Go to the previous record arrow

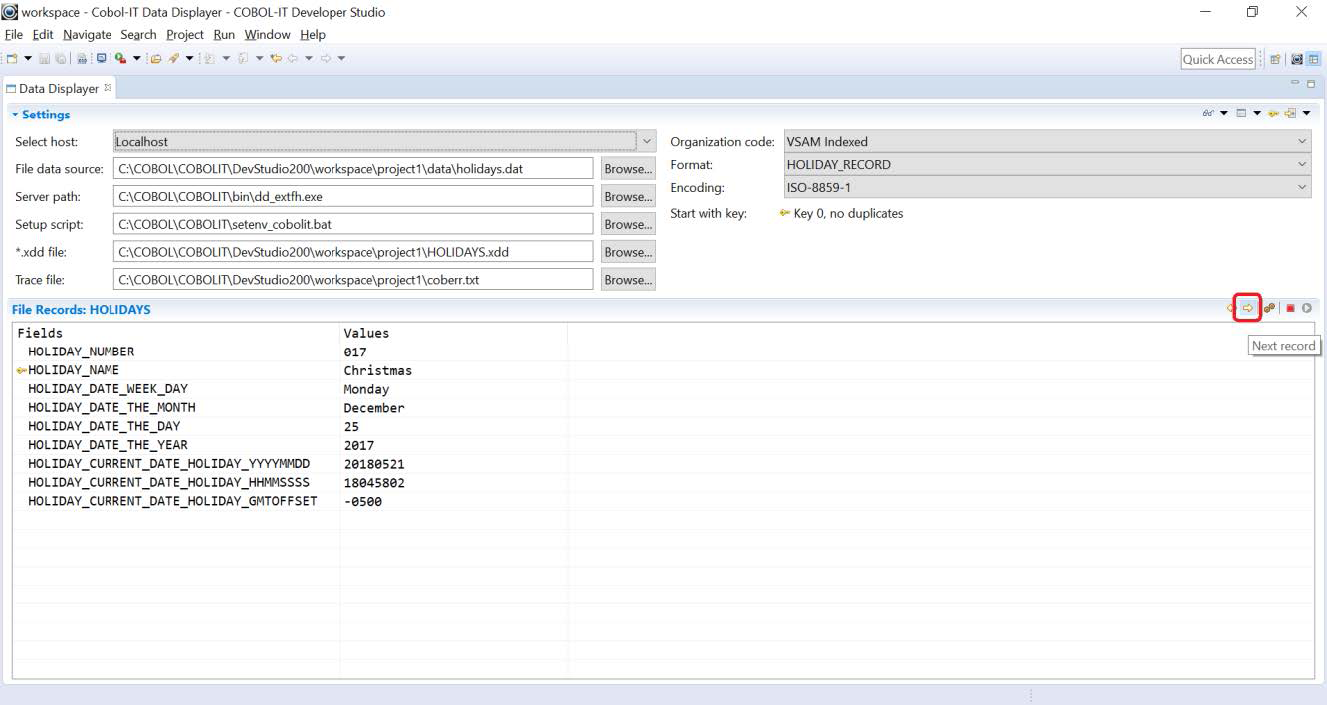(x=1231, y=308)
